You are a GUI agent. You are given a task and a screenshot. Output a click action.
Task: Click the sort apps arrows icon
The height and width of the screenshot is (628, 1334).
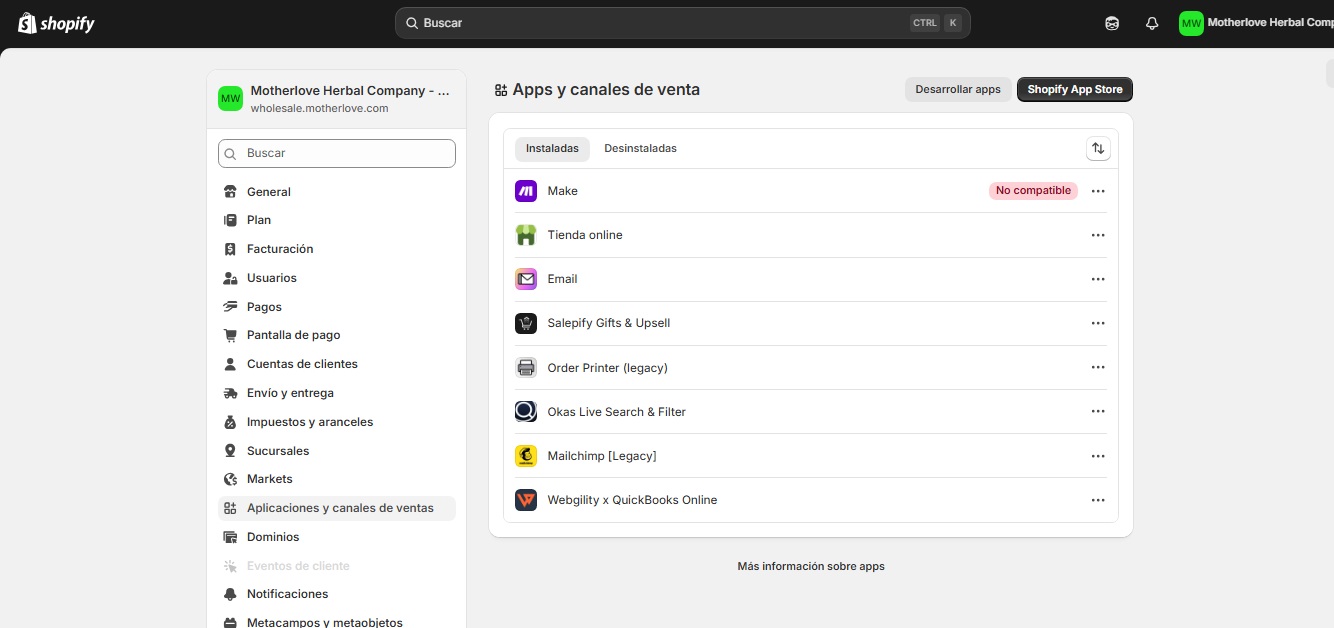point(1098,148)
